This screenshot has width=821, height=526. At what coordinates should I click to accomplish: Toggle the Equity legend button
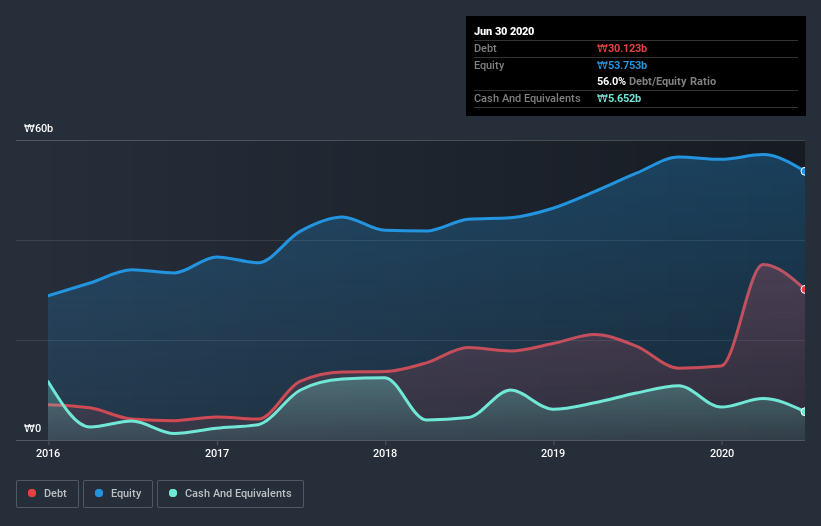click(x=118, y=494)
